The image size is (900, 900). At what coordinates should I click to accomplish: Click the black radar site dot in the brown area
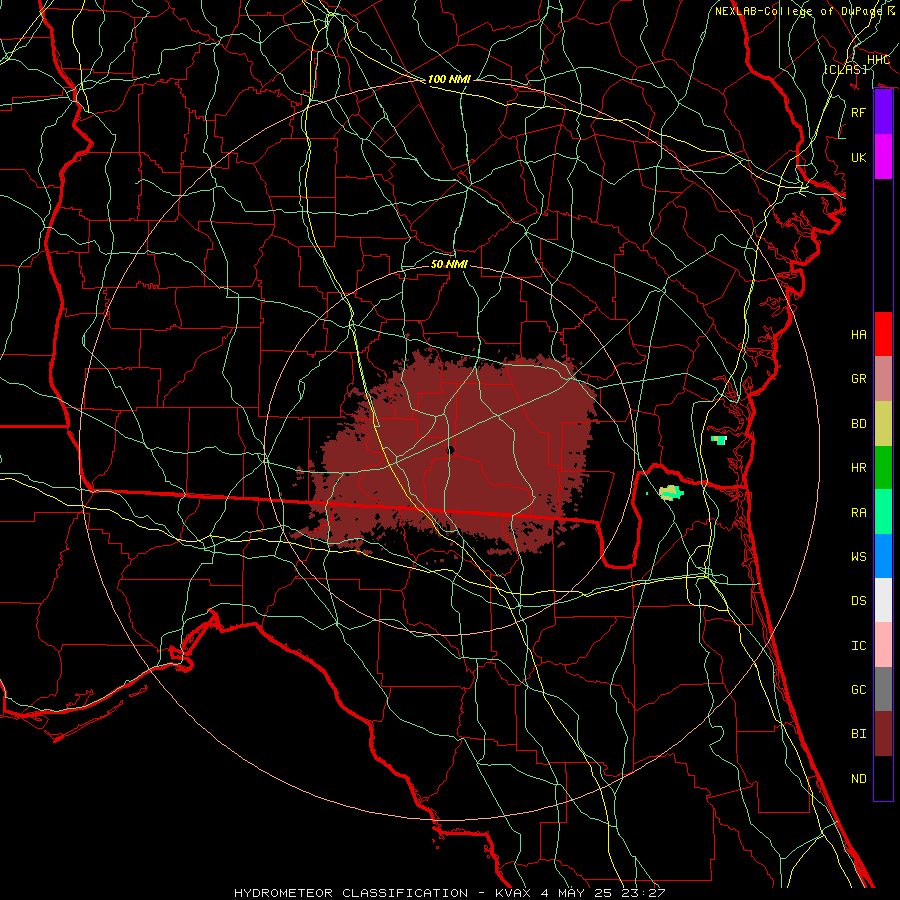tap(451, 451)
